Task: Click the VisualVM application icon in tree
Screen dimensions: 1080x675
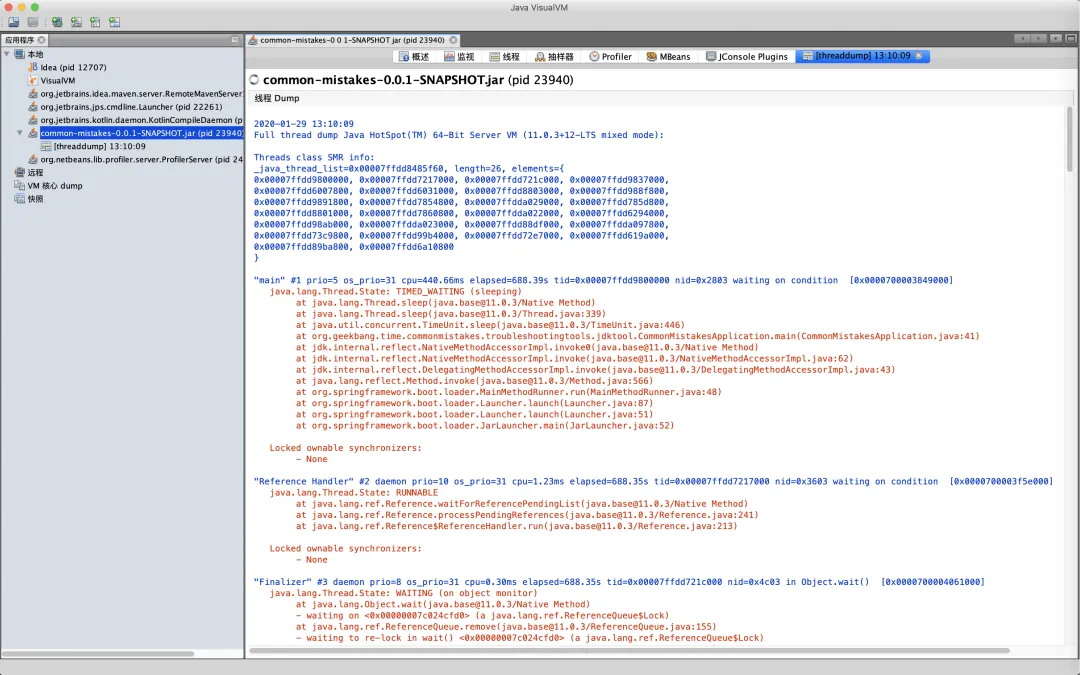Action: click(33, 80)
